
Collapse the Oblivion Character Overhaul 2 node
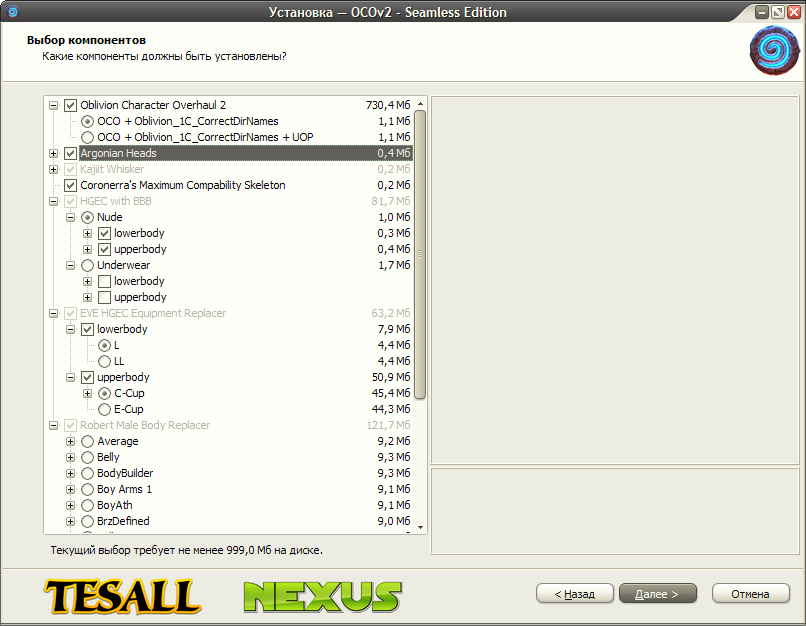click(x=53, y=105)
